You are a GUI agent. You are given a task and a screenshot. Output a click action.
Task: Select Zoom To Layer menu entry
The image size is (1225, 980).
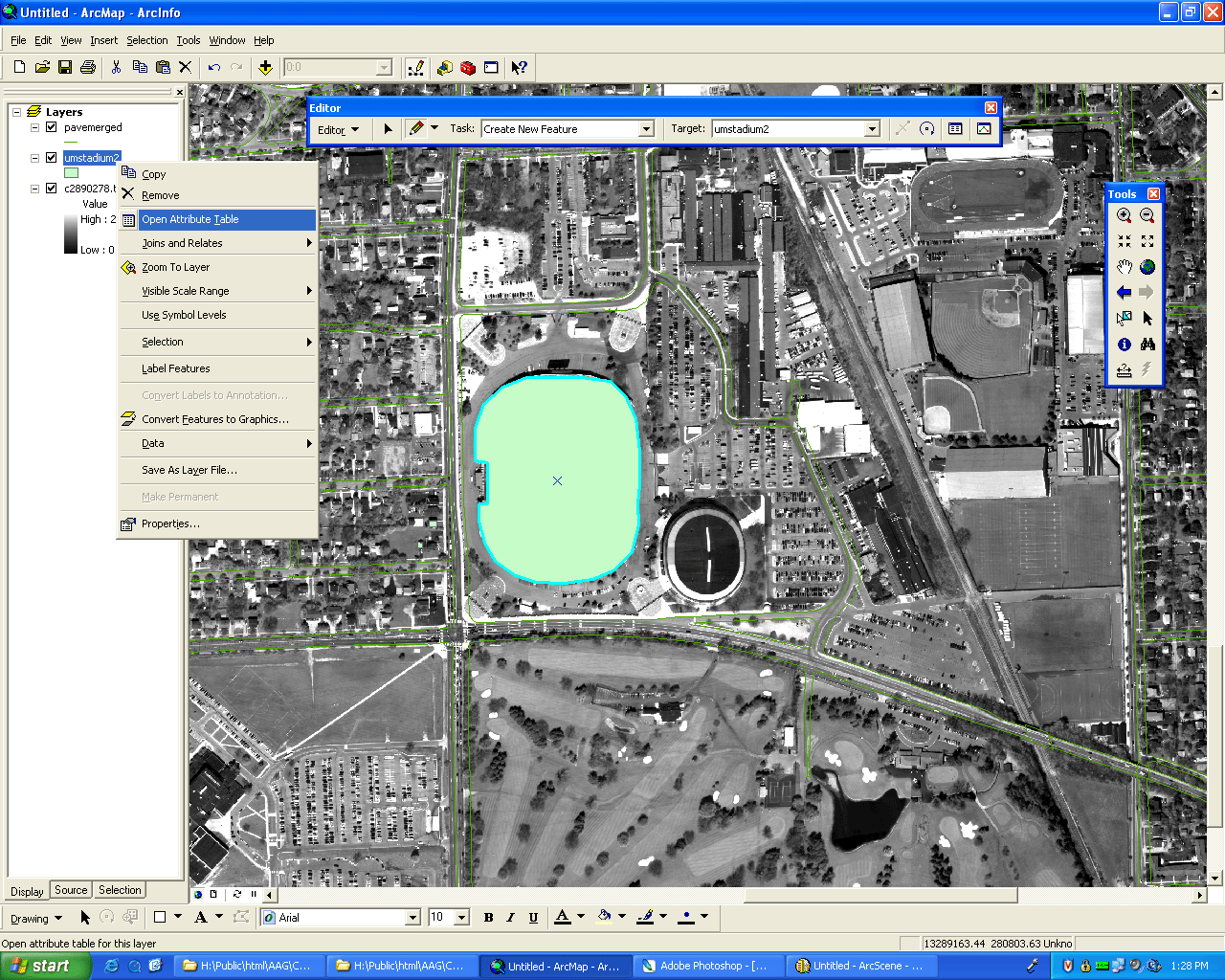coord(175,267)
